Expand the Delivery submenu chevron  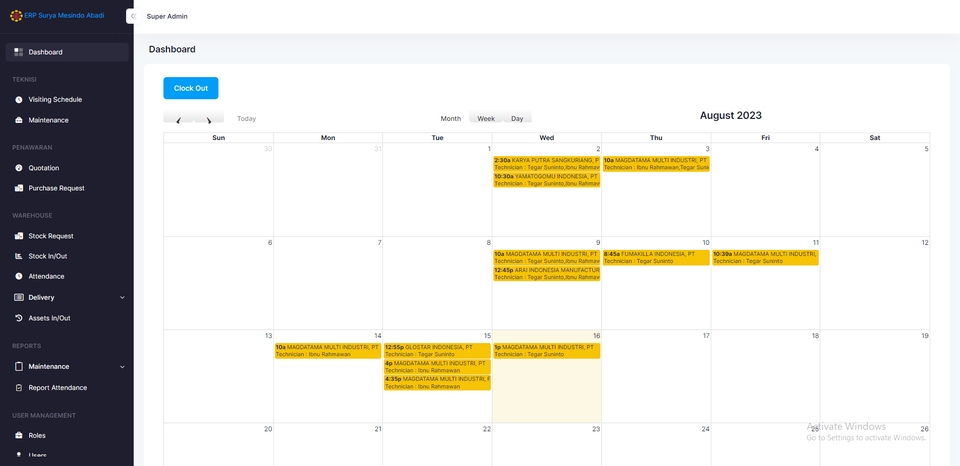coord(122,298)
